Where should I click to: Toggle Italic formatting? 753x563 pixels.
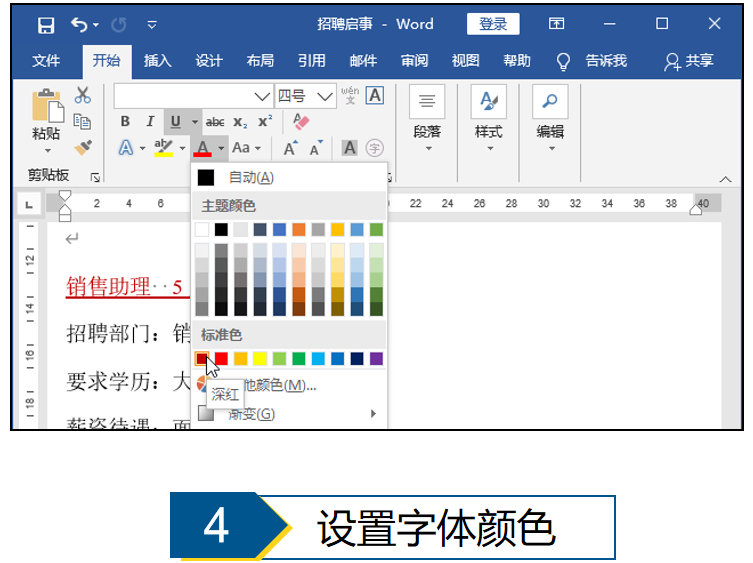(x=150, y=122)
